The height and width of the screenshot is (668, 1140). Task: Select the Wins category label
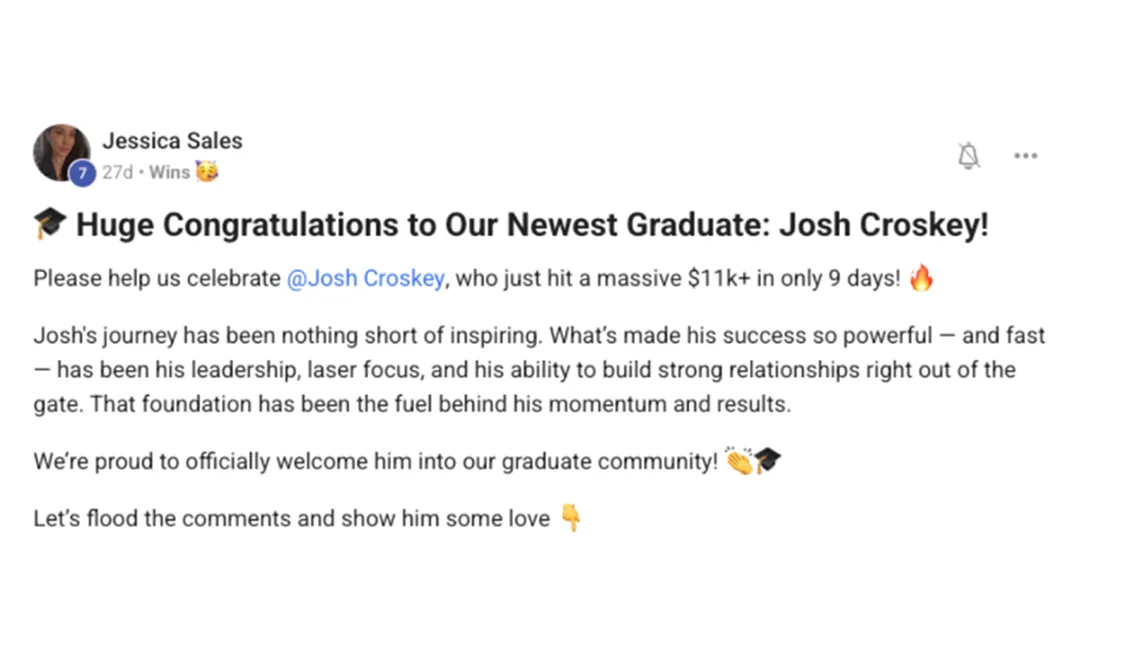pyautogui.click(x=169, y=172)
